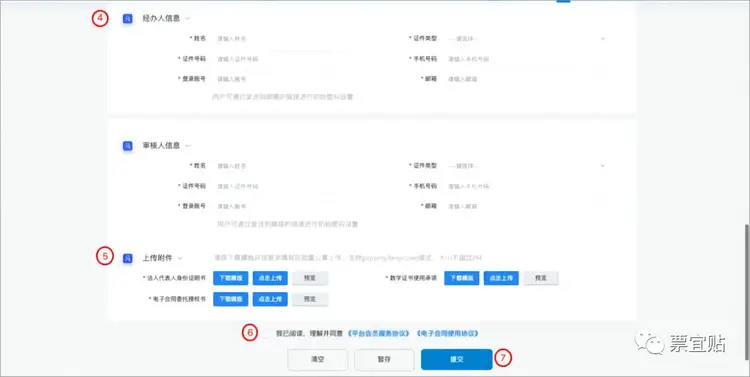Screen dimensions: 750x377
Task: Click the blue icon beside 经办人信息
Action: point(127,19)
